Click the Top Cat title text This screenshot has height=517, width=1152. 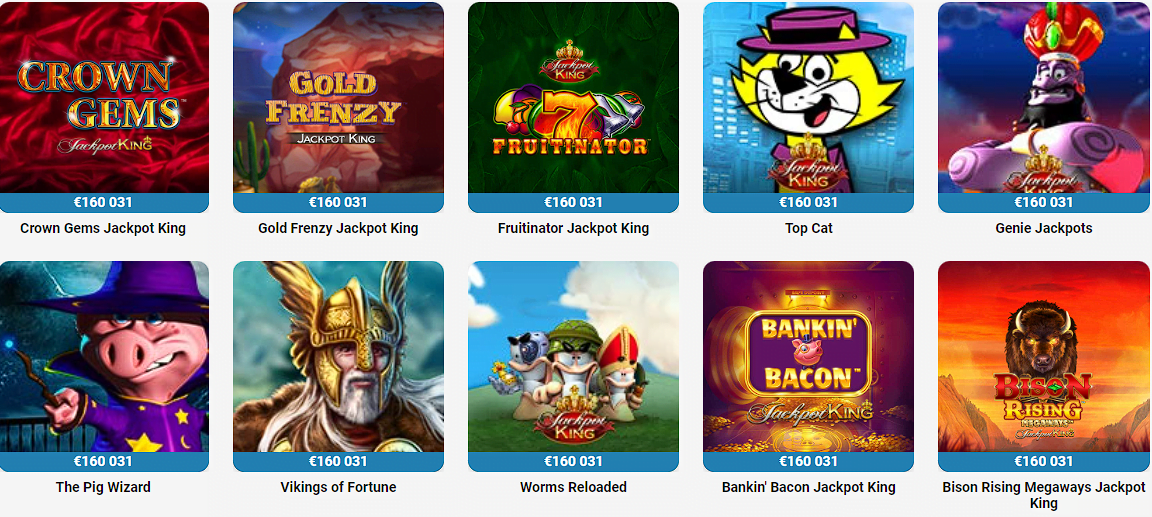808,228
